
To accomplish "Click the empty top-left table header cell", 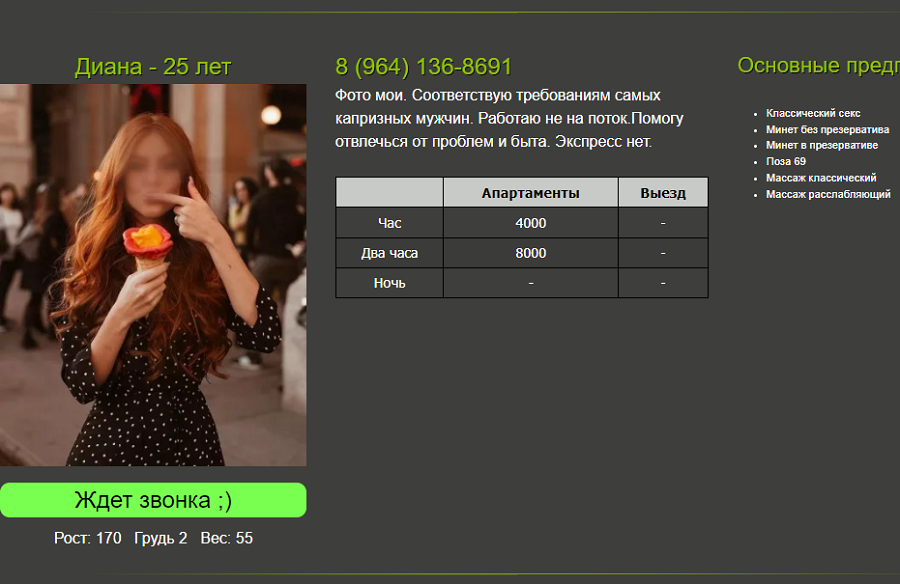I will [390, 193].
